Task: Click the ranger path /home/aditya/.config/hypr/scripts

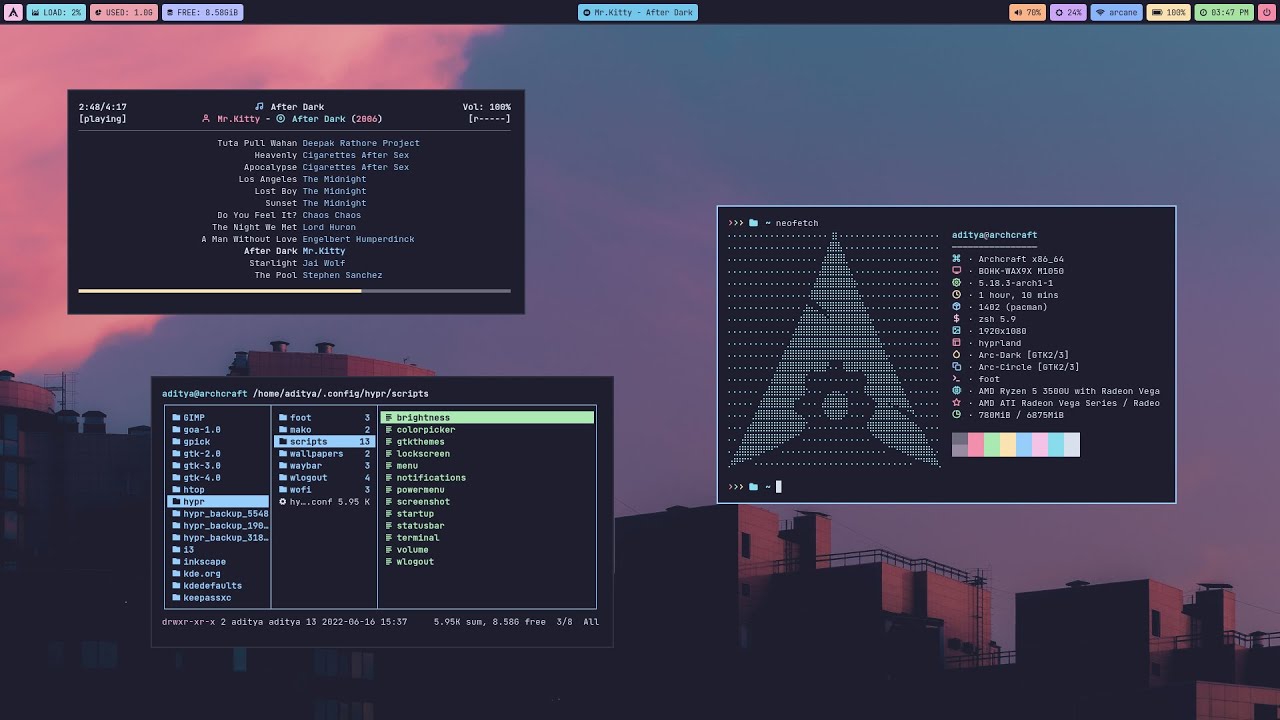Action: tap(341, 394)
